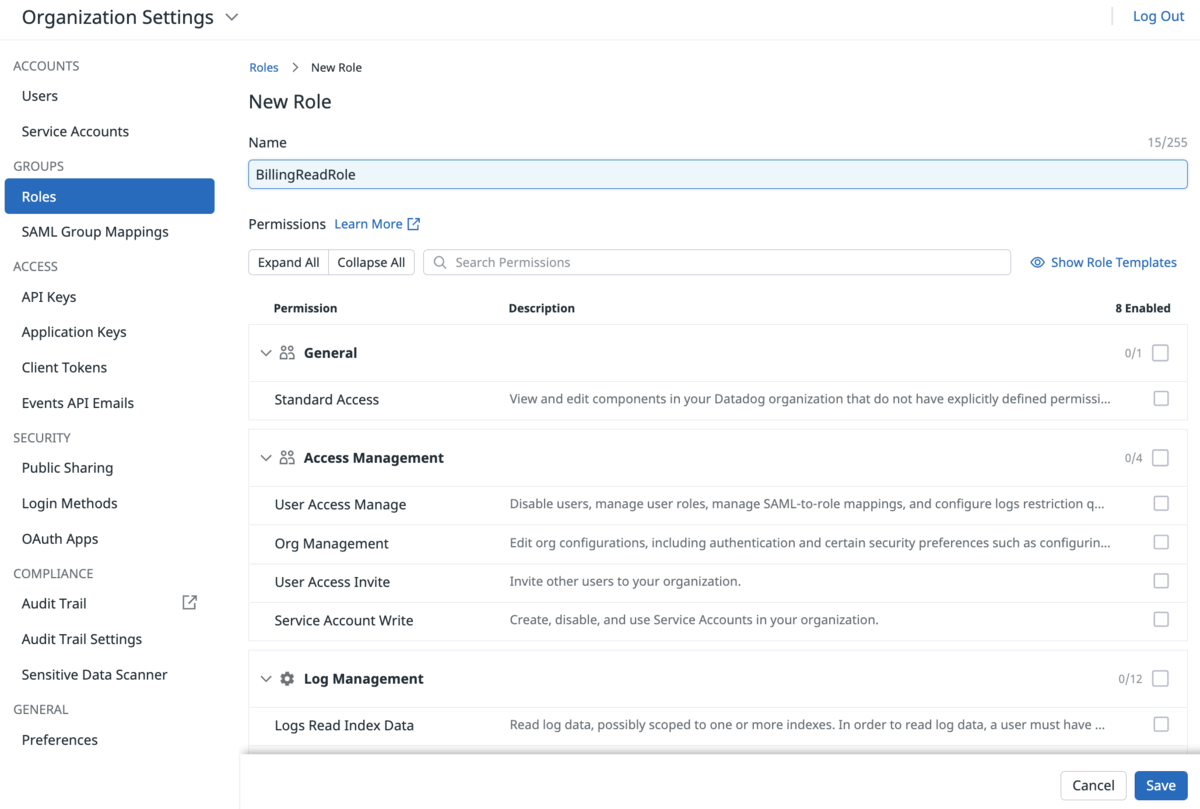Image resolution: width=1200 pixels, height=809 pixels.
Task: Enable all General permissions checkbox
Action: point(1160,353)
